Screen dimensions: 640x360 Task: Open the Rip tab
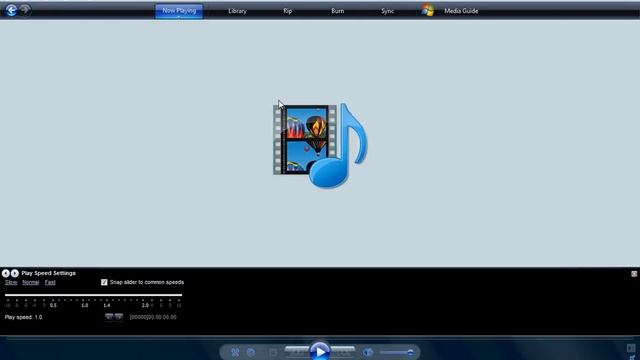[x=287, y=11]
